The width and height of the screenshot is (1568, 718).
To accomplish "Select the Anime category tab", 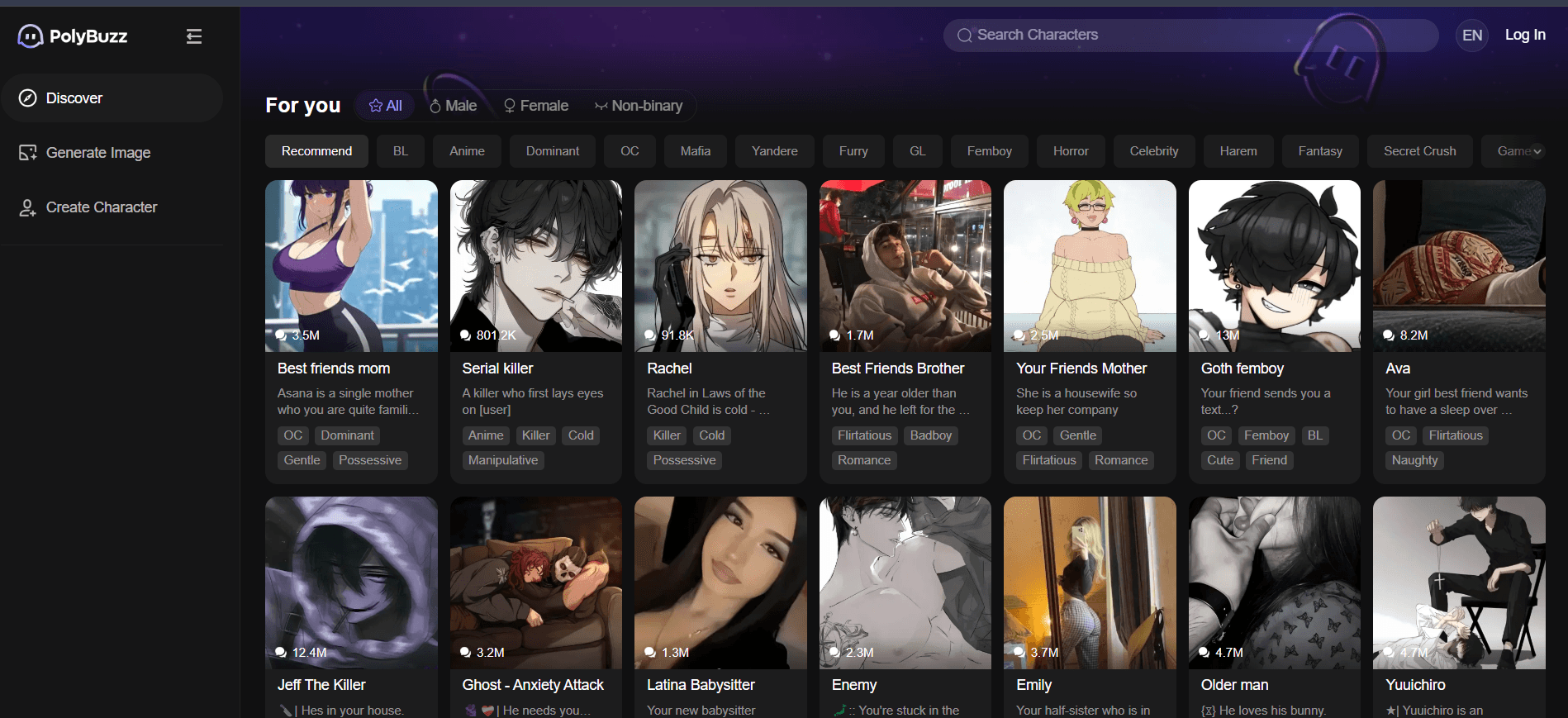I will coord(467,151).
